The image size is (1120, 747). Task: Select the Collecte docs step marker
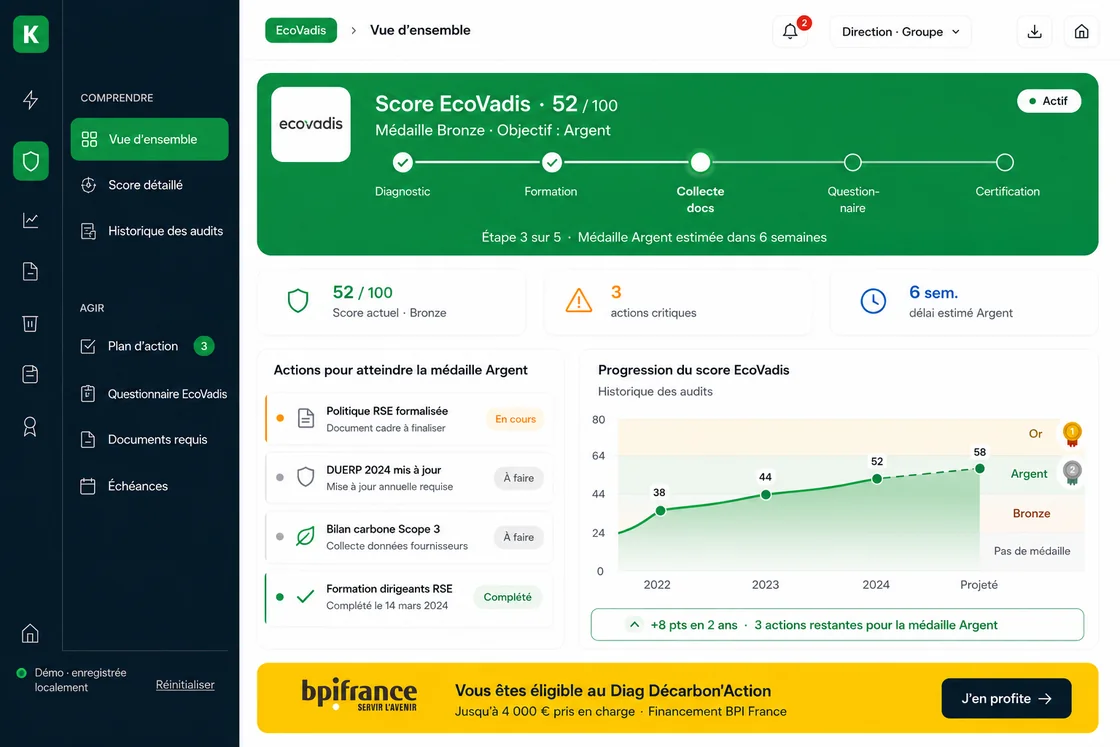point(701,163)
